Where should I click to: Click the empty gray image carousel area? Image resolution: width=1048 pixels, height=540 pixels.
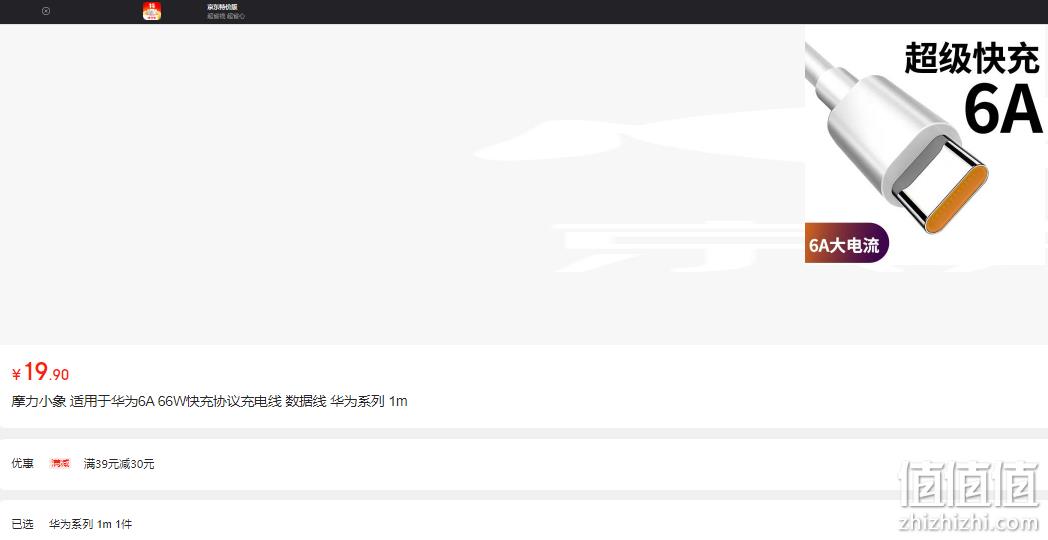[402, 184]
